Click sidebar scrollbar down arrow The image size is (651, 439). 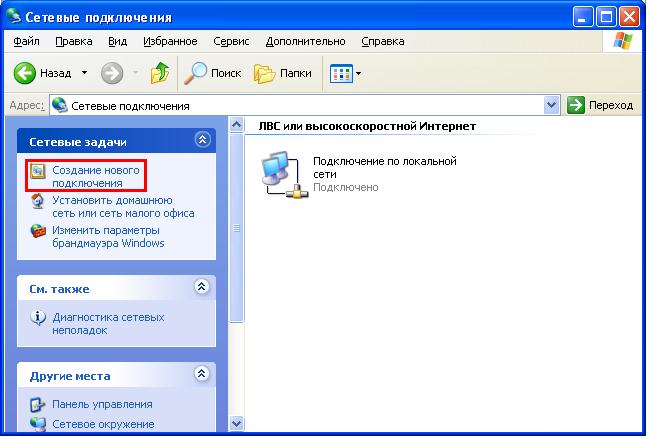[x=236, y=424]
